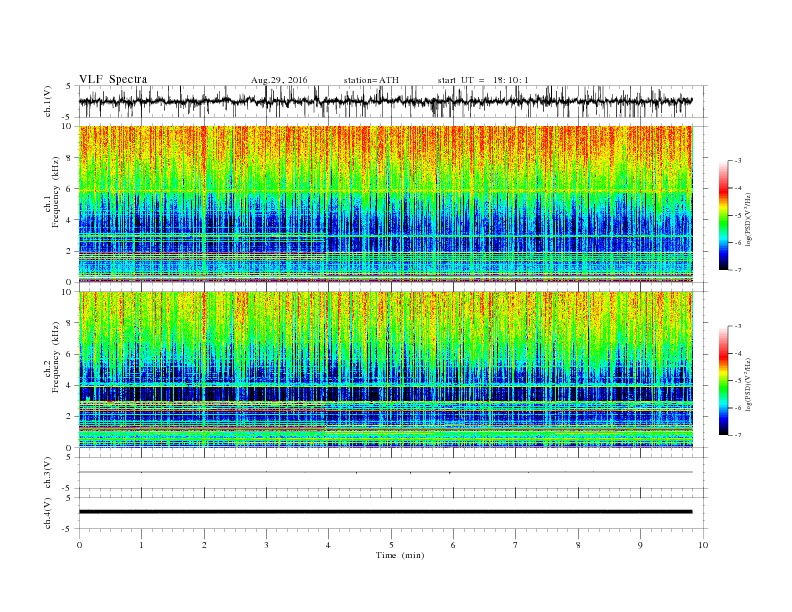Click the time axis tick label "4"
792x612 pixels.
point(328,545)
